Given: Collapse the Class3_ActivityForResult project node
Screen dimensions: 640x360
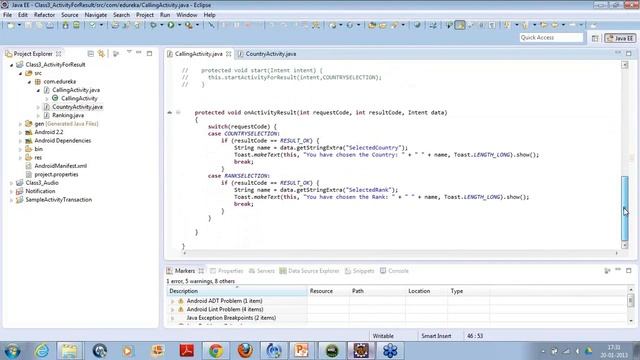Looking at the screenshot, I should (11, 65).
